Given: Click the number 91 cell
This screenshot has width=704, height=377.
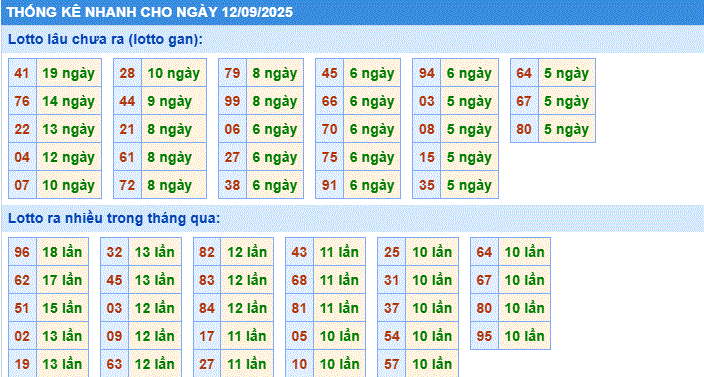Looking at the screenshot, I should click(330, 185).
